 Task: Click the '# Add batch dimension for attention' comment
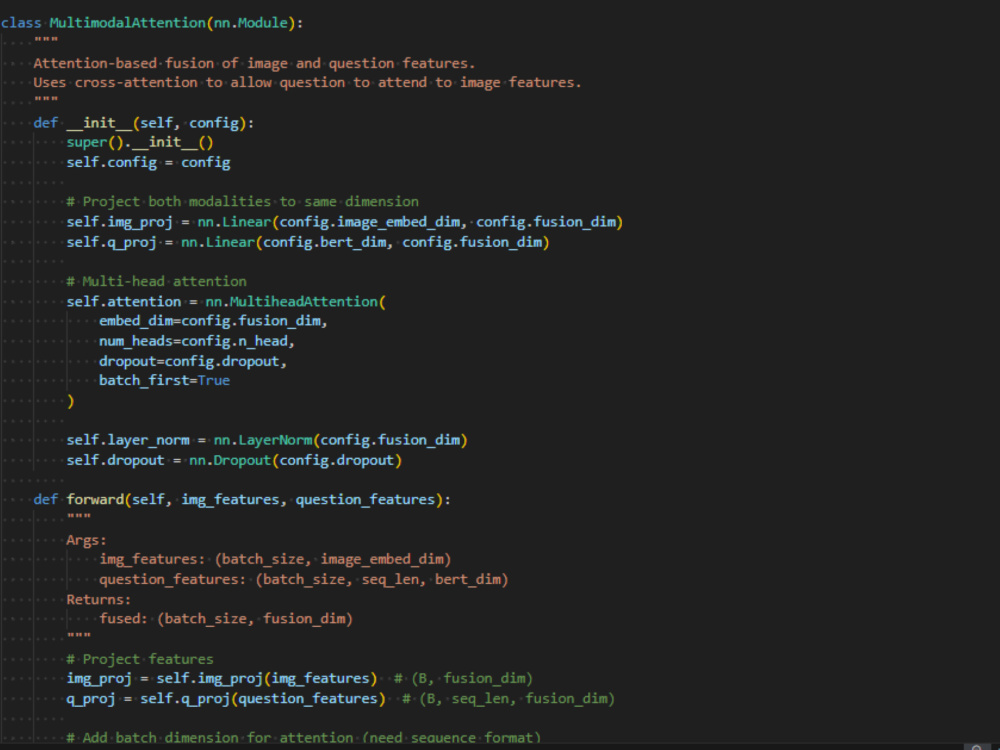304,737
